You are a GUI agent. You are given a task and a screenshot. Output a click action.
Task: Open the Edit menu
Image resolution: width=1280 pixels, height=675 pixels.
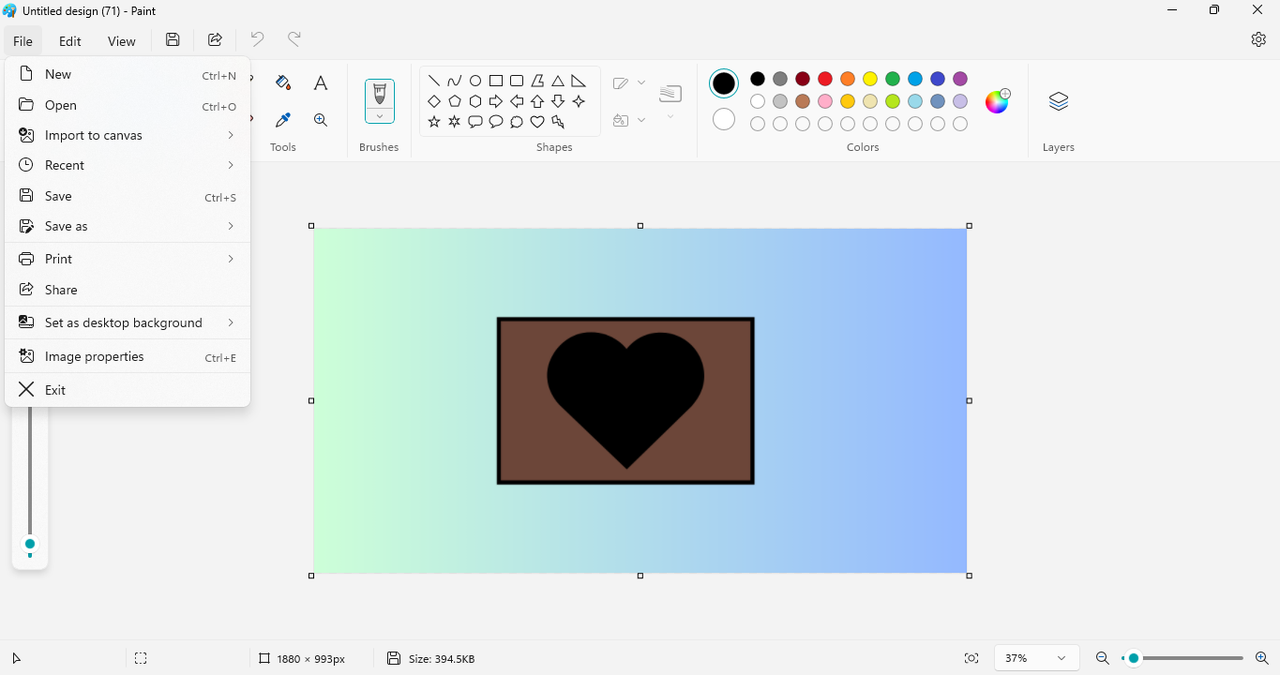(x=70, y=41)
